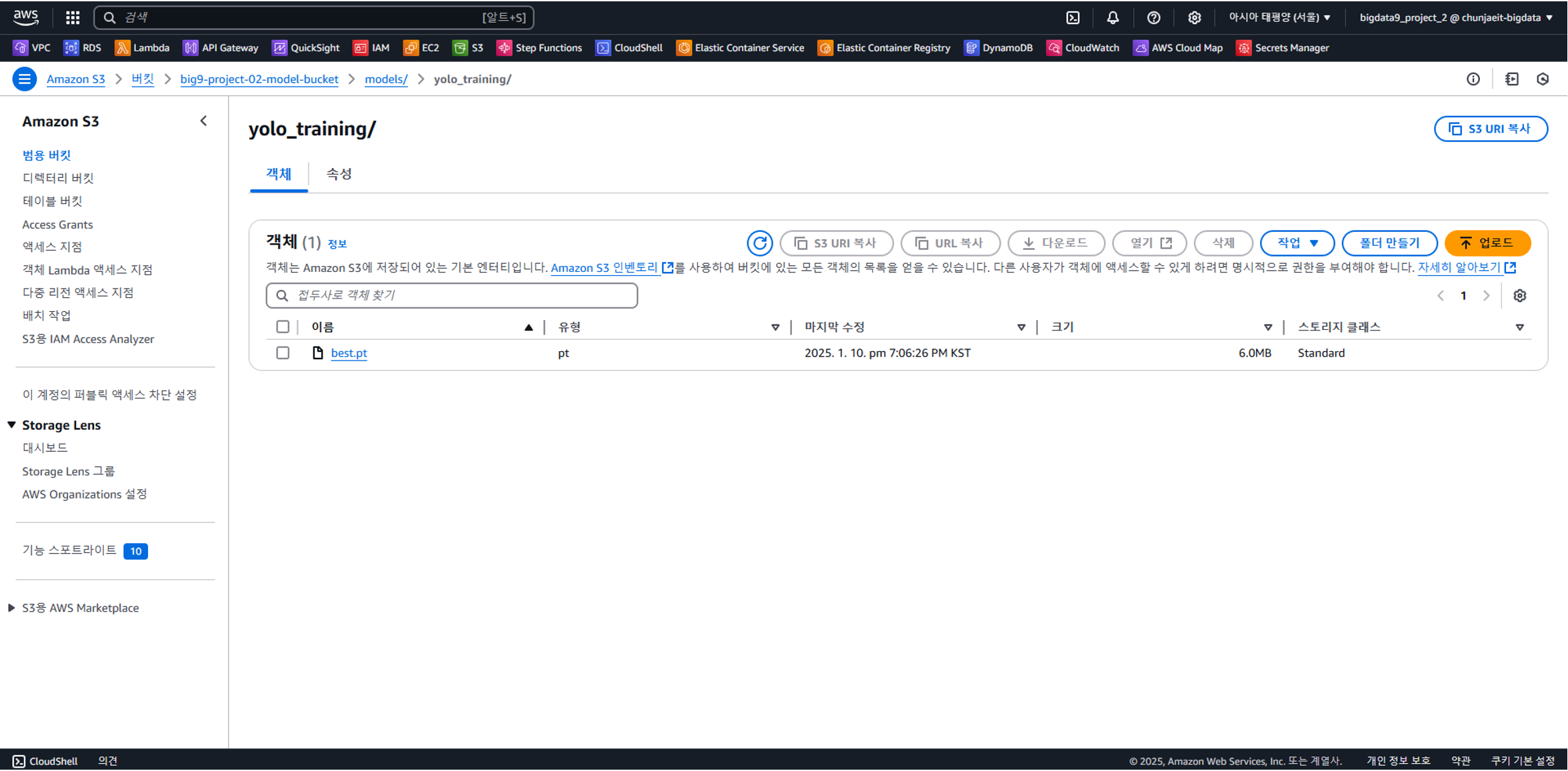Collapse the Storage Lens section
The image size is (1568, 771).
[12, 425]
